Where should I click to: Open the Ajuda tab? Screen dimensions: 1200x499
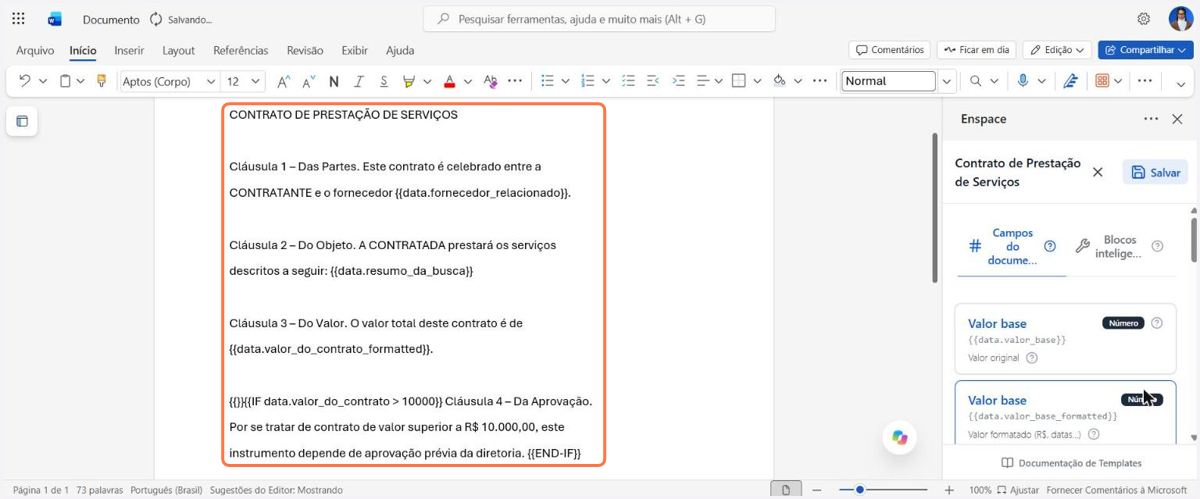[x=400, y=50]
